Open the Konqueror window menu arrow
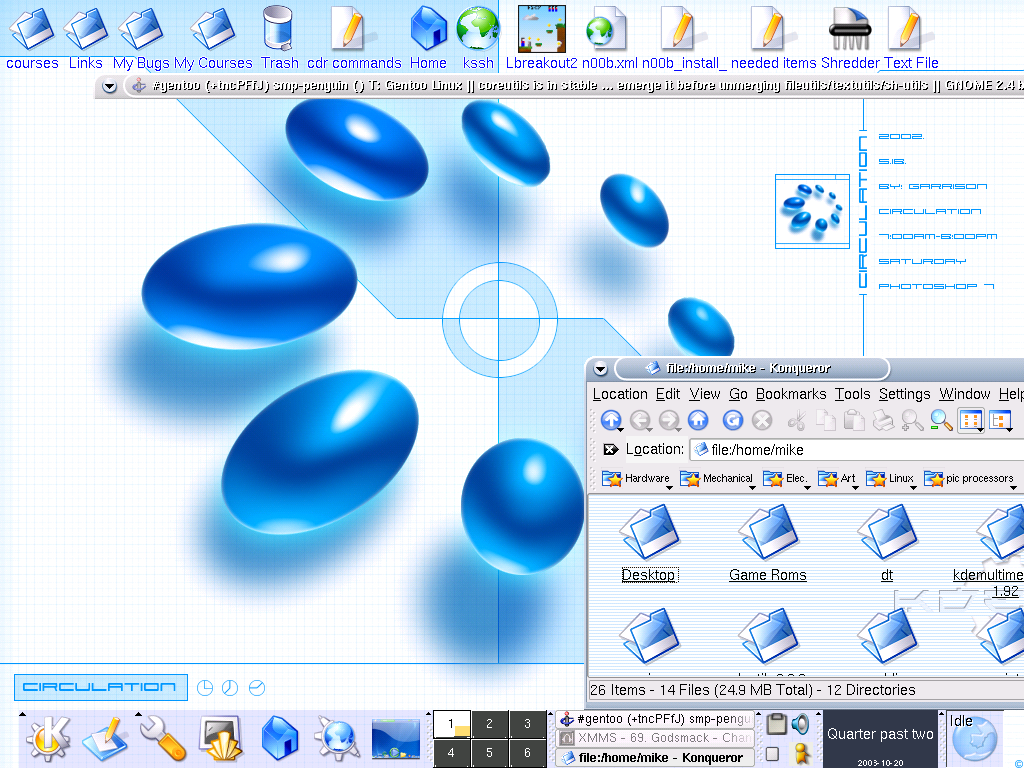The height and width of the screenshot is (768, 1024). 600,369
